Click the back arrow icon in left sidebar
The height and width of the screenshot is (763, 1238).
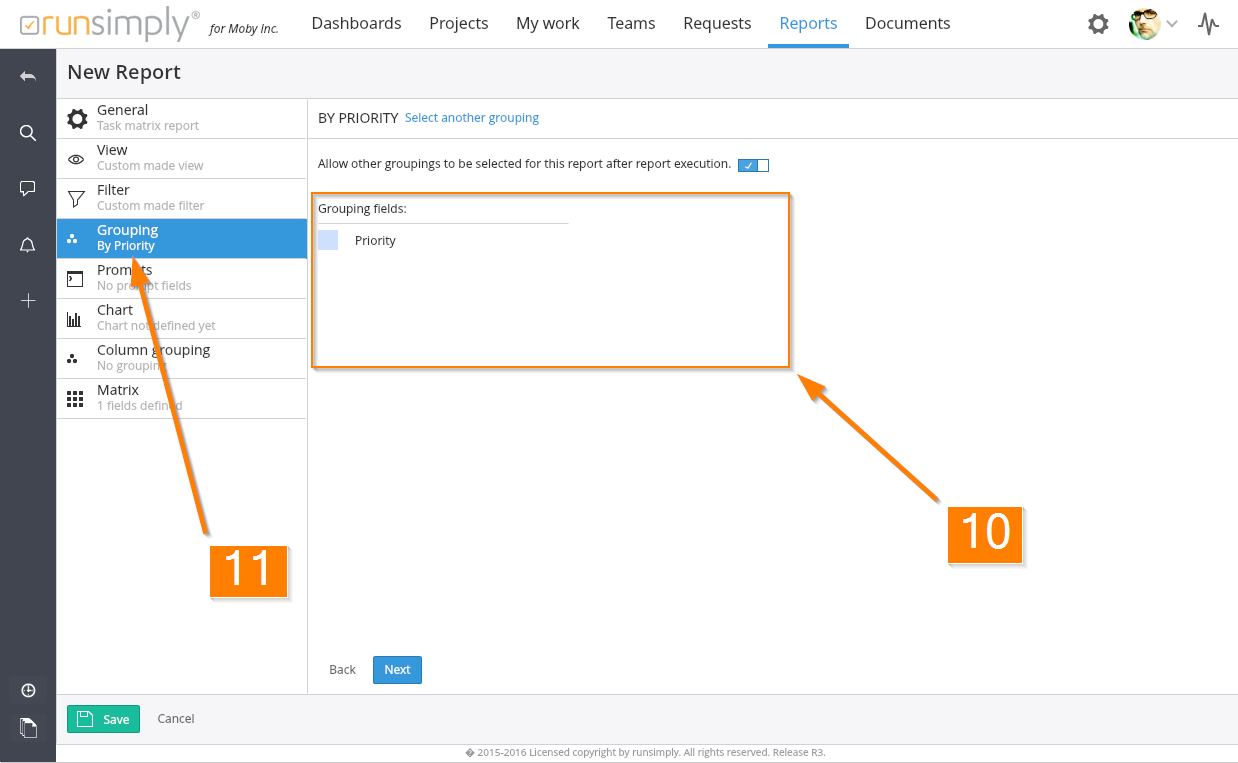(x=28, y=77)
